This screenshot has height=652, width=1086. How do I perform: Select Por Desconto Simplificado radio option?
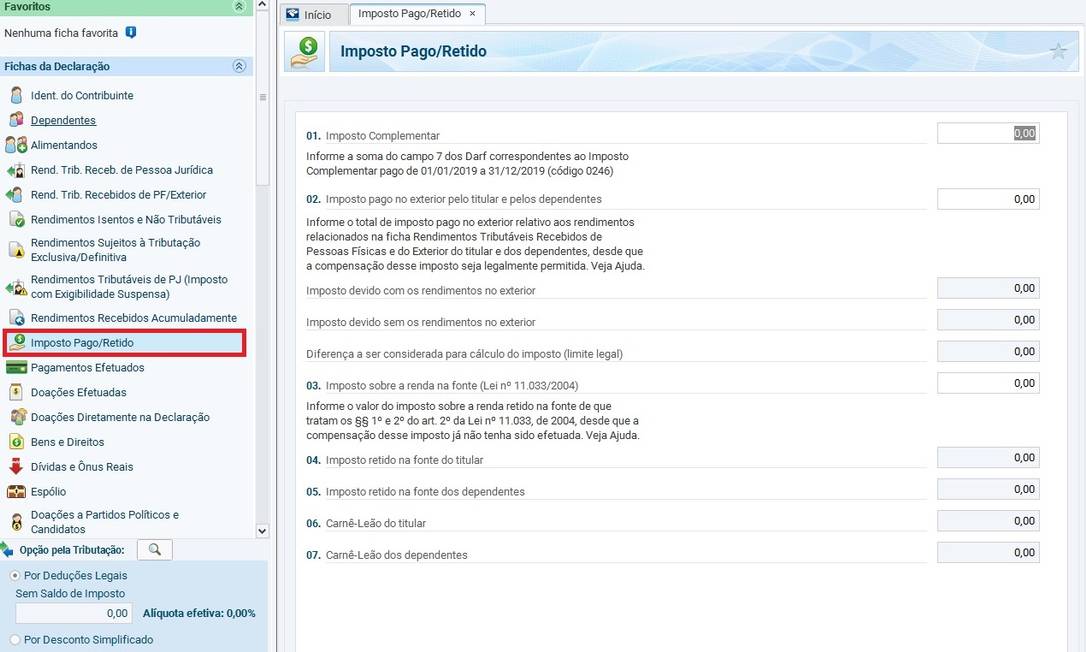(15, 639)
